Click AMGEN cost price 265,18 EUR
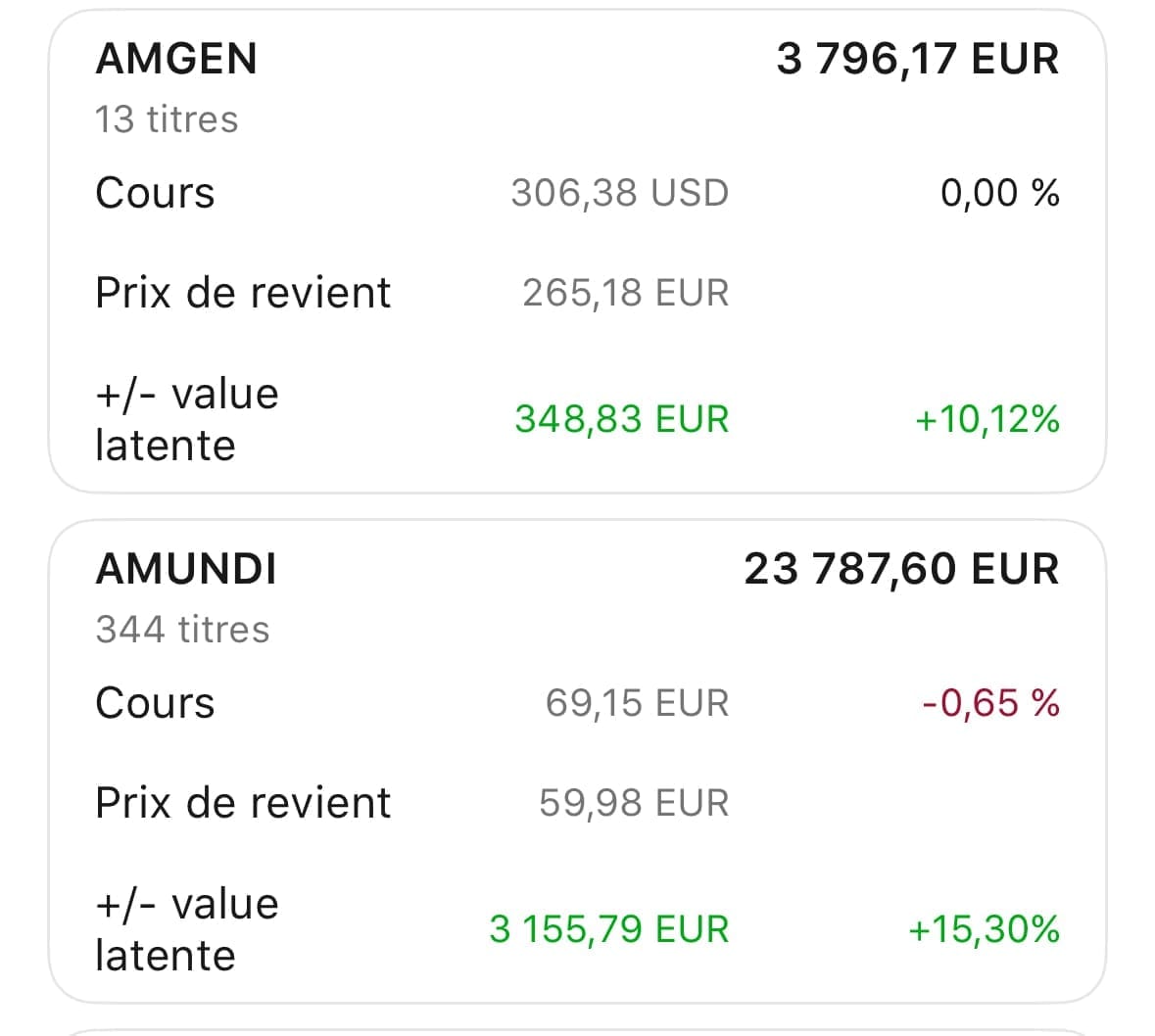 pyautogui.click(x=626, y=293)
